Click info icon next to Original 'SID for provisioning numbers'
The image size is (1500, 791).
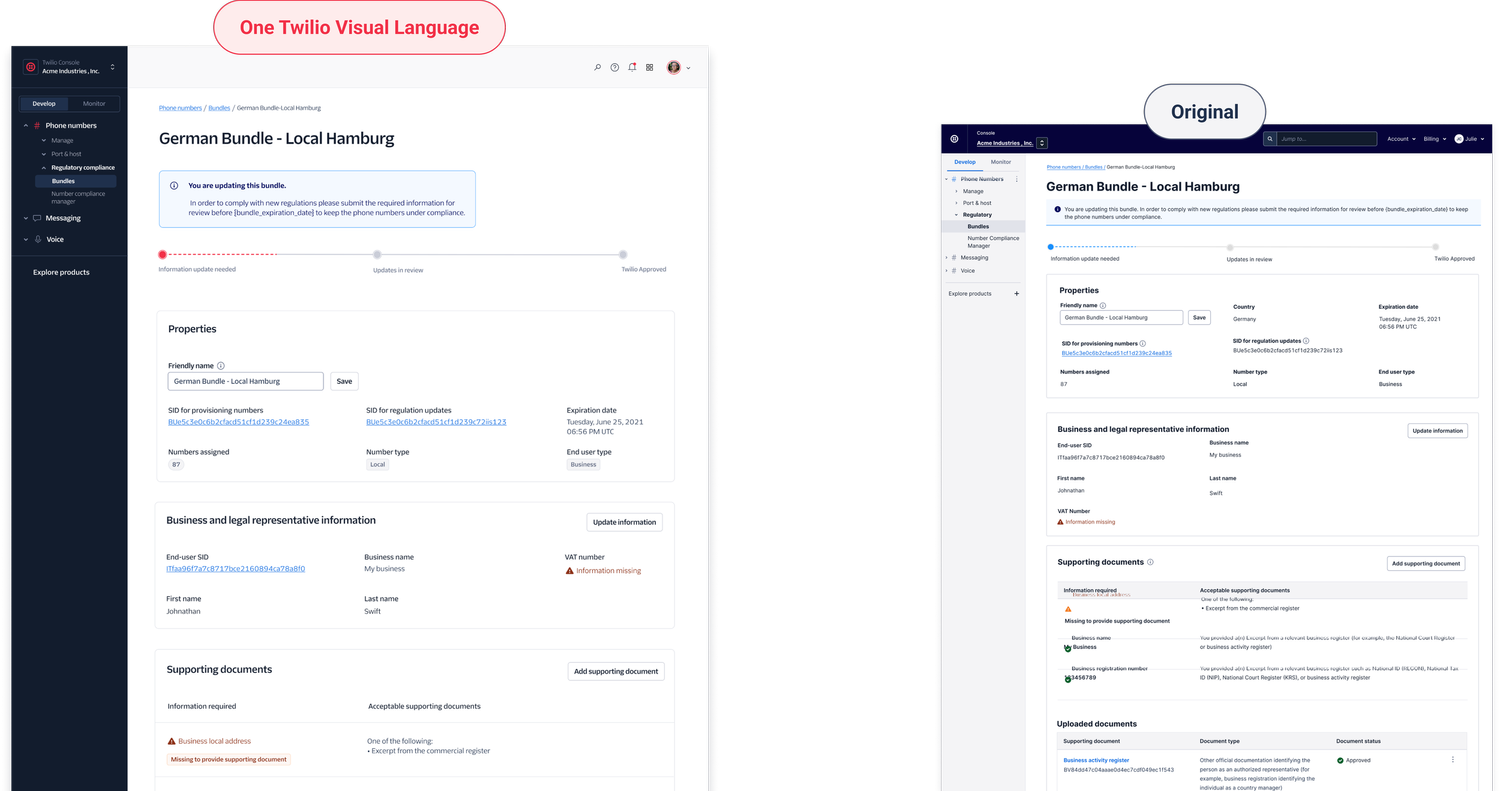[x=1143, y=343]
